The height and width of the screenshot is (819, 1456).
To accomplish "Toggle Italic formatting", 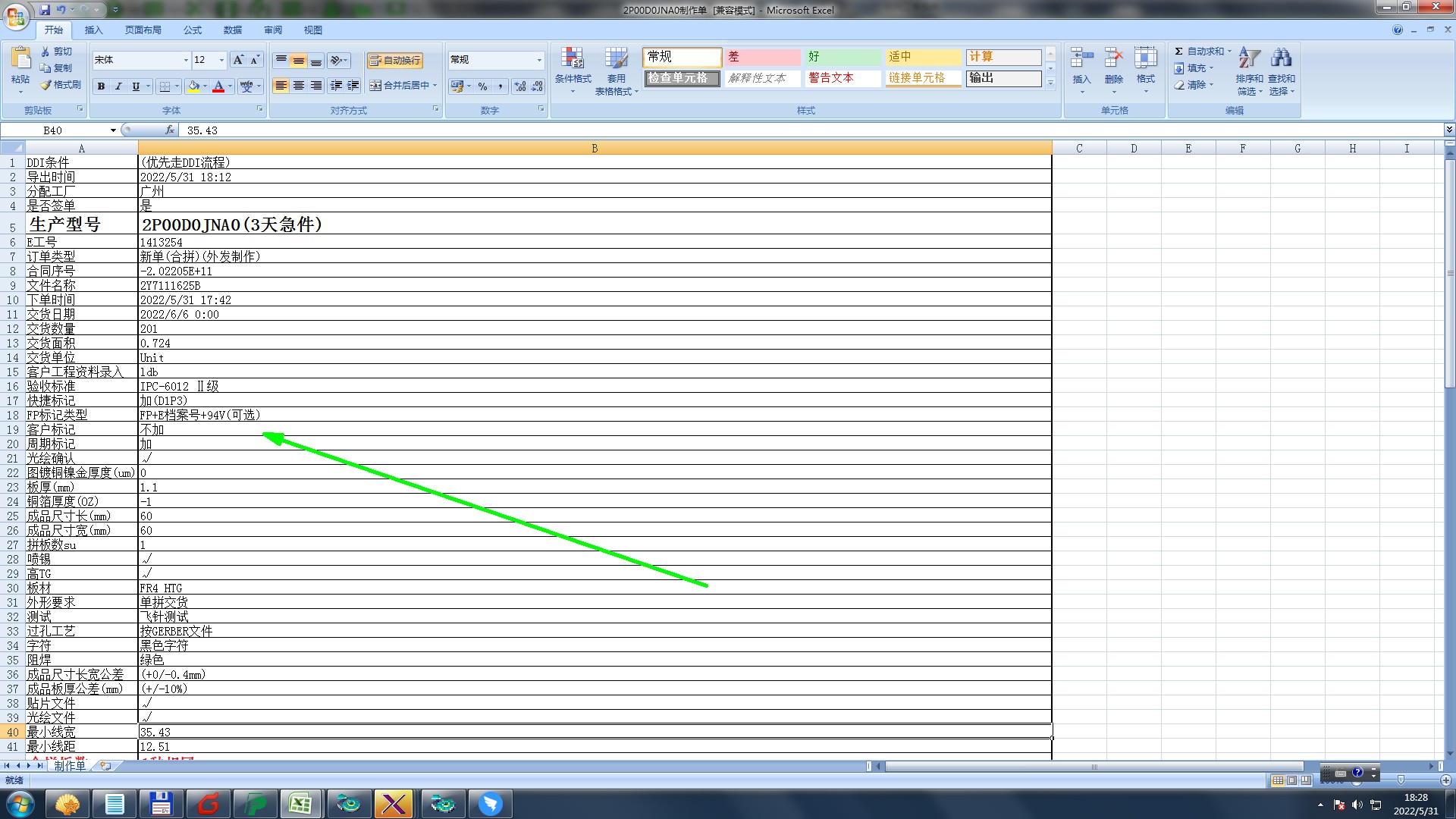I will point(118,86).
